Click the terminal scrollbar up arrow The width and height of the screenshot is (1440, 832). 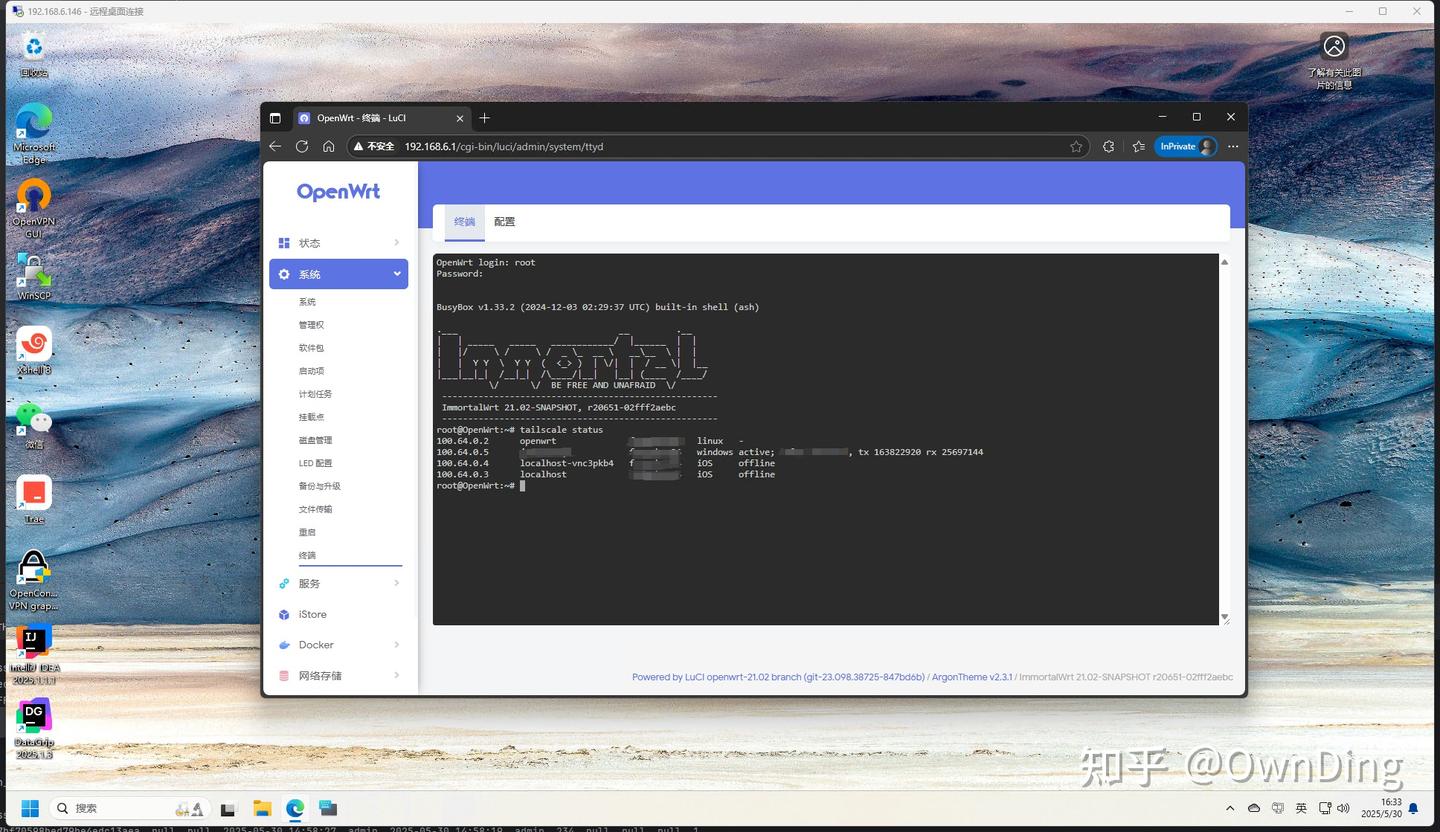pyautogui.click(x=1224, y=262)
